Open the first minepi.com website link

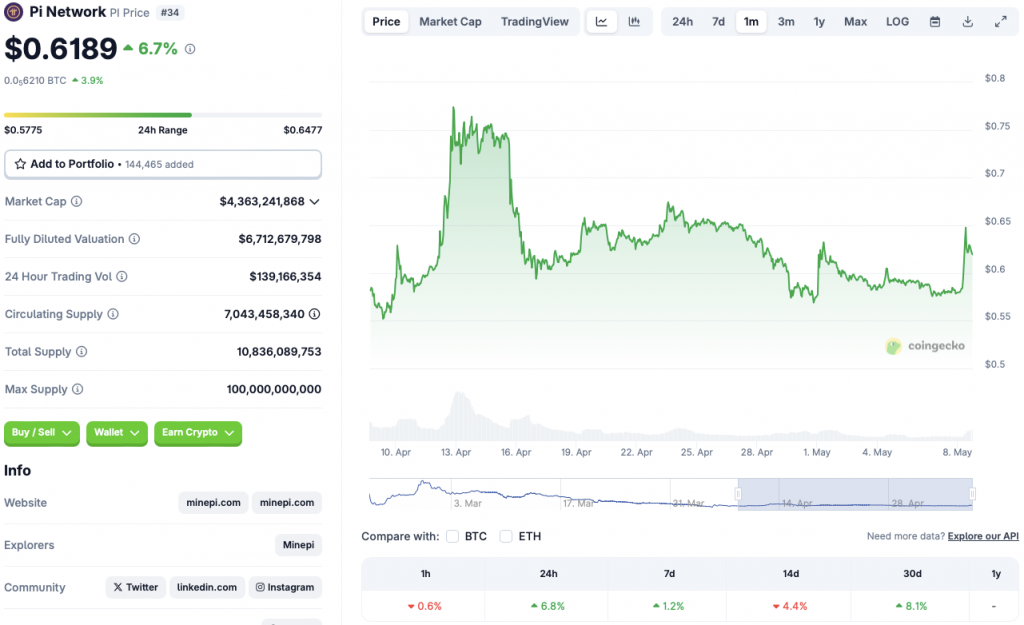[213, 503]
